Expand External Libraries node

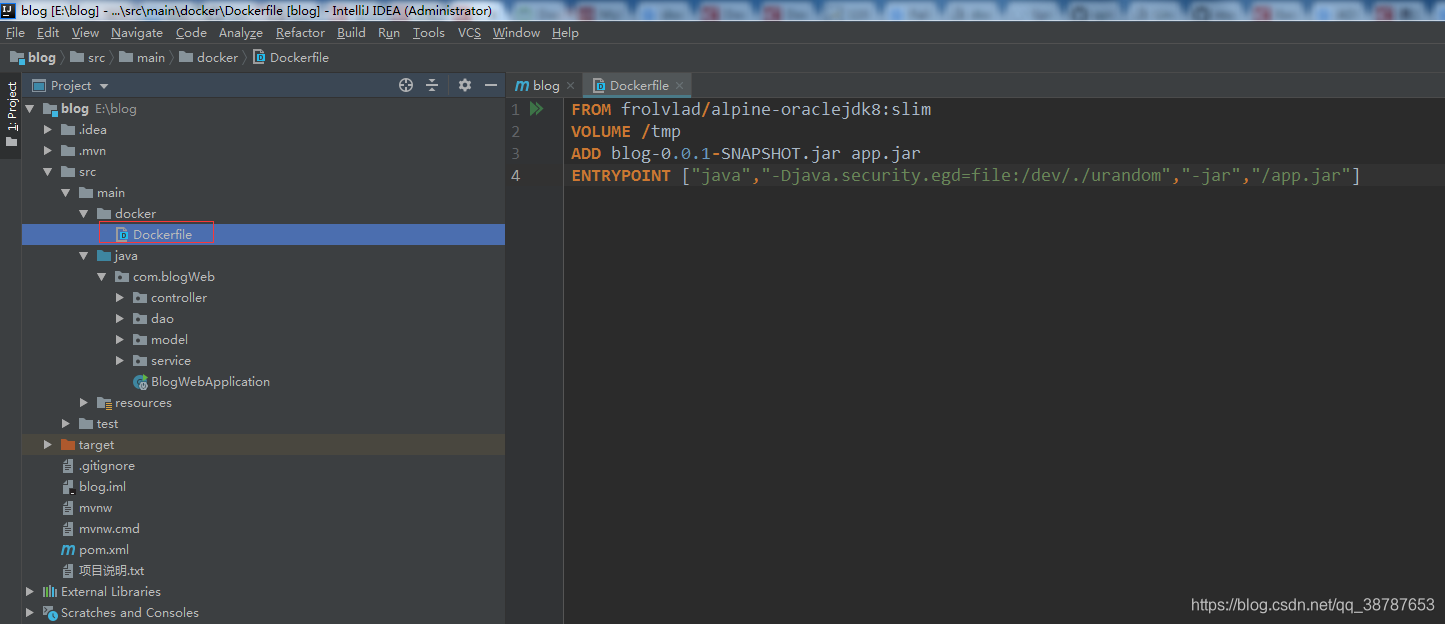coord(30,592)
